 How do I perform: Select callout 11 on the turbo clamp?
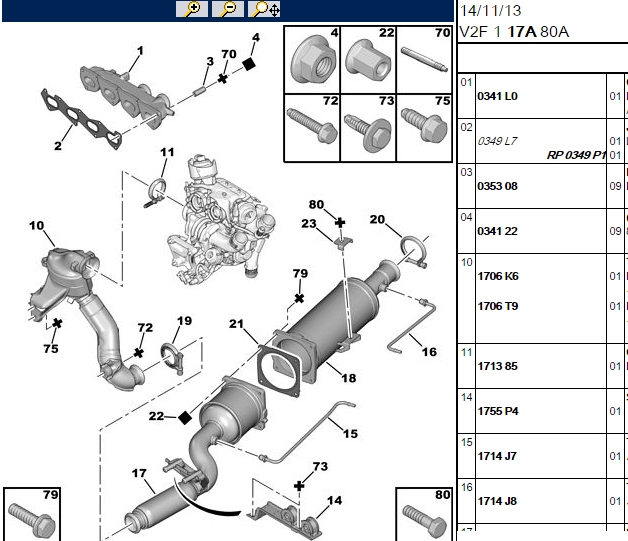point(167,152)
